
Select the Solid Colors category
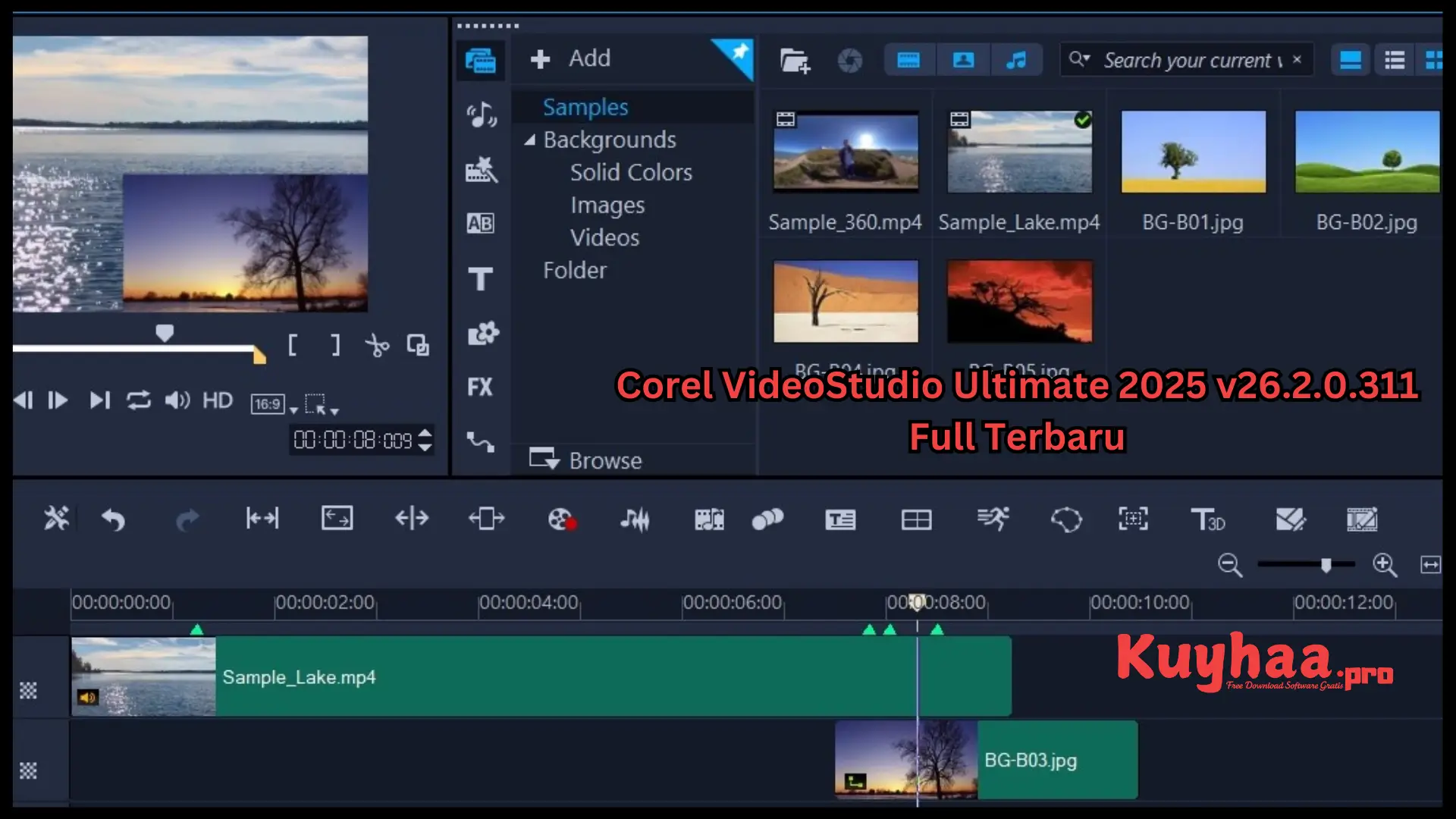click(x=631, y=172)
